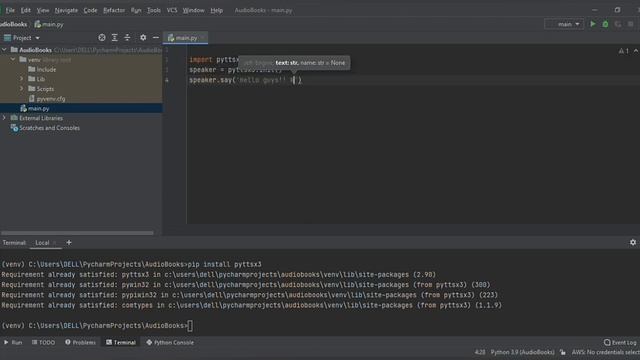Click the lock icon in status bar
Viewport: 640px width, 360px height.
[563, 352]
